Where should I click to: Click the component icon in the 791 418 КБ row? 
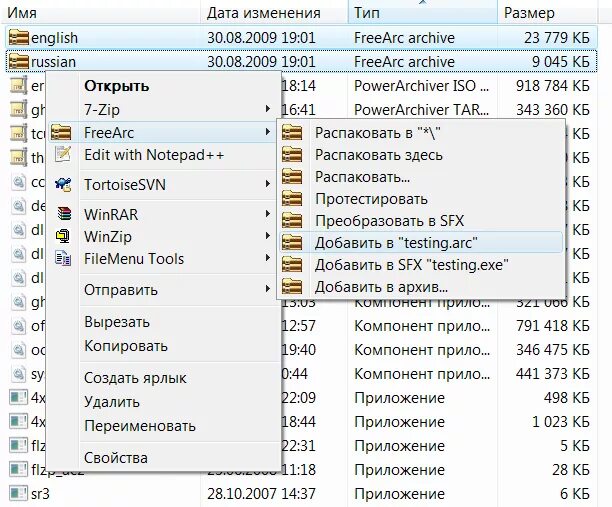click(x=18, y=326)
